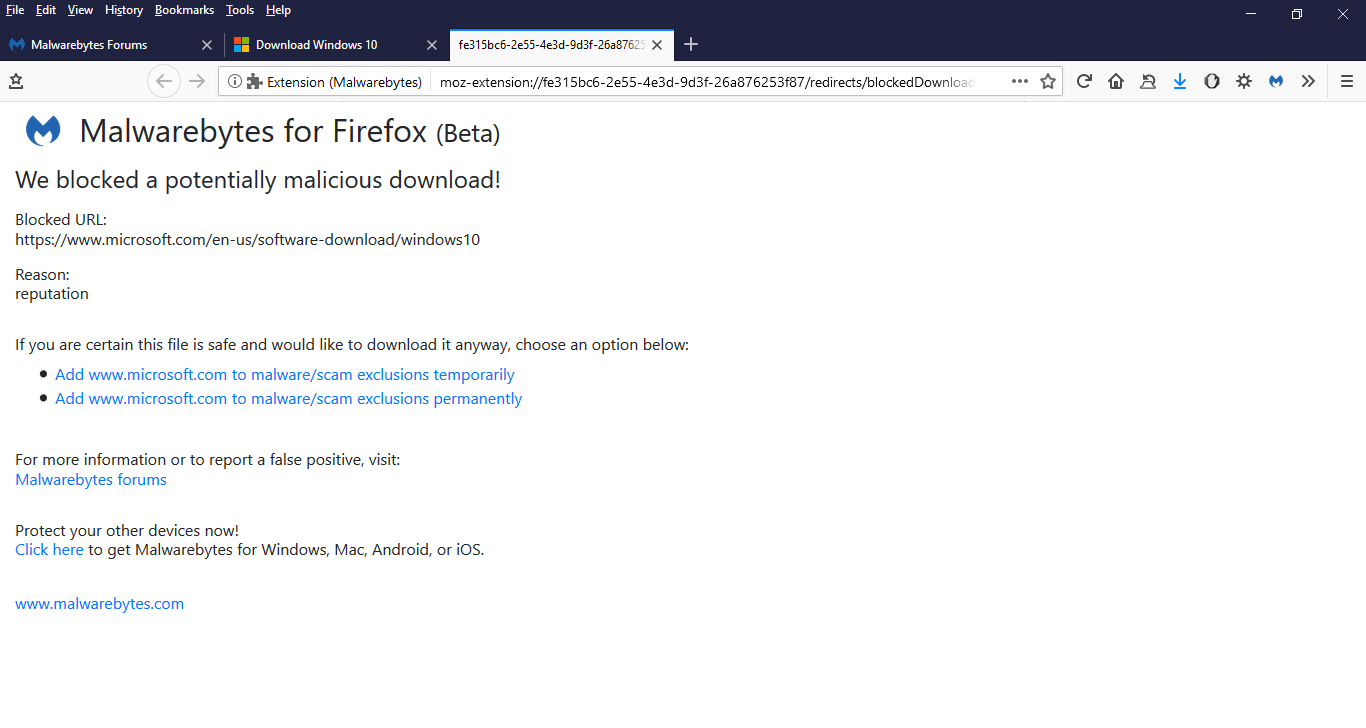Viewport: 1366px width, 728px height.
Task: Open a new tab with the plus button
Action: point(691,44)
